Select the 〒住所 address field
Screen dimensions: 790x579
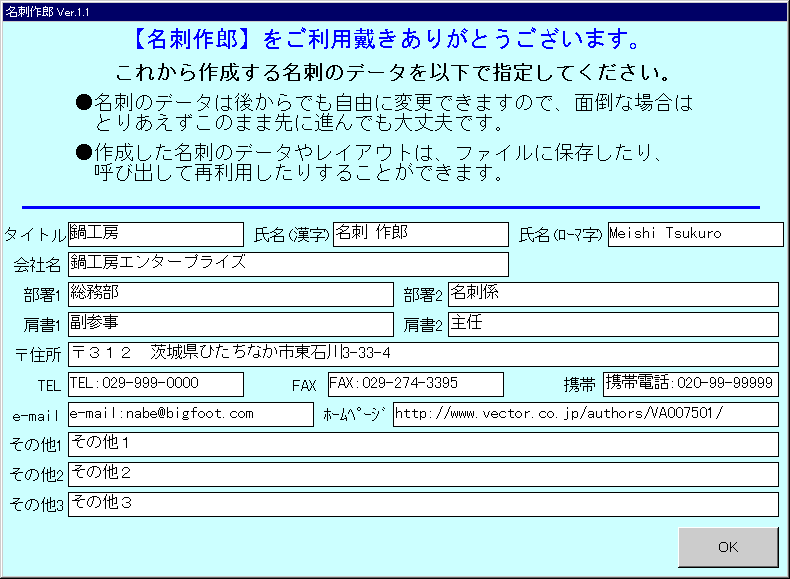(x=423, y=354)
